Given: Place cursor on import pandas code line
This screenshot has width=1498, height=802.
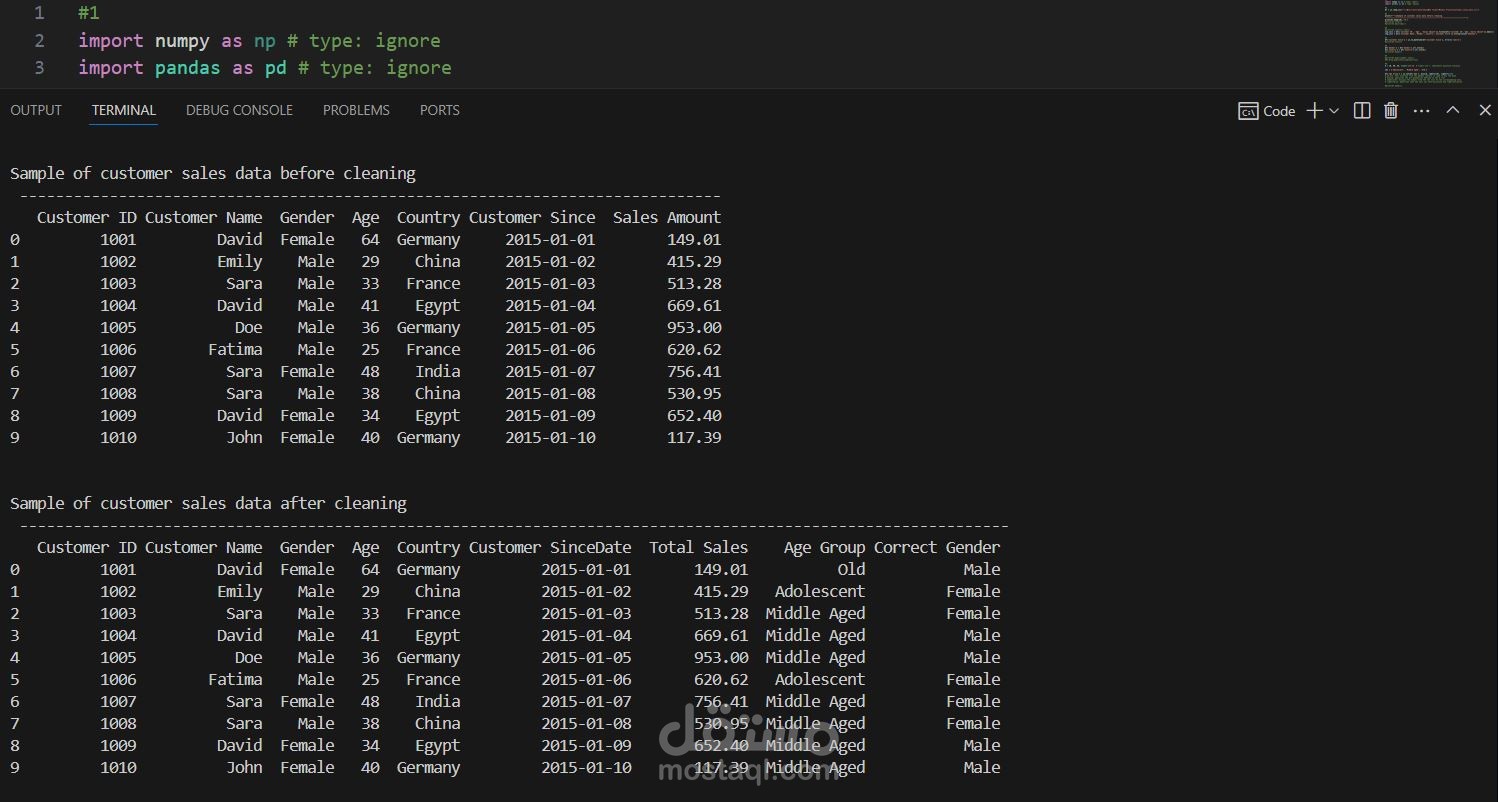Looking at the screenshot, I should (x=265, y=68).
